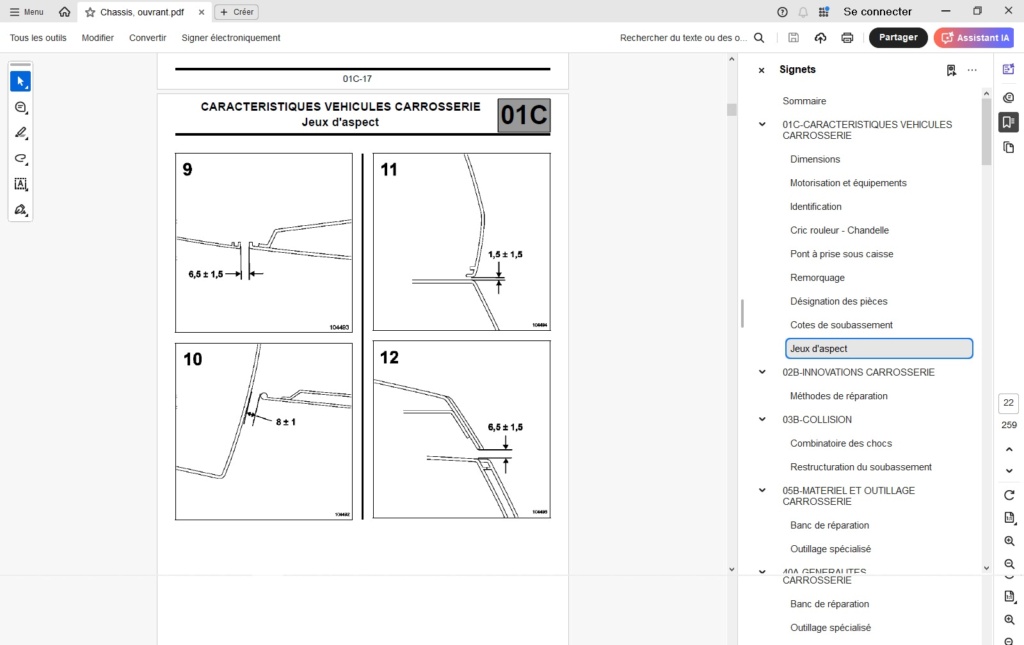Screen dimensions: 1024x645
Task: Open the AI assistant panel in the right rail
Action: [1008, 69]
